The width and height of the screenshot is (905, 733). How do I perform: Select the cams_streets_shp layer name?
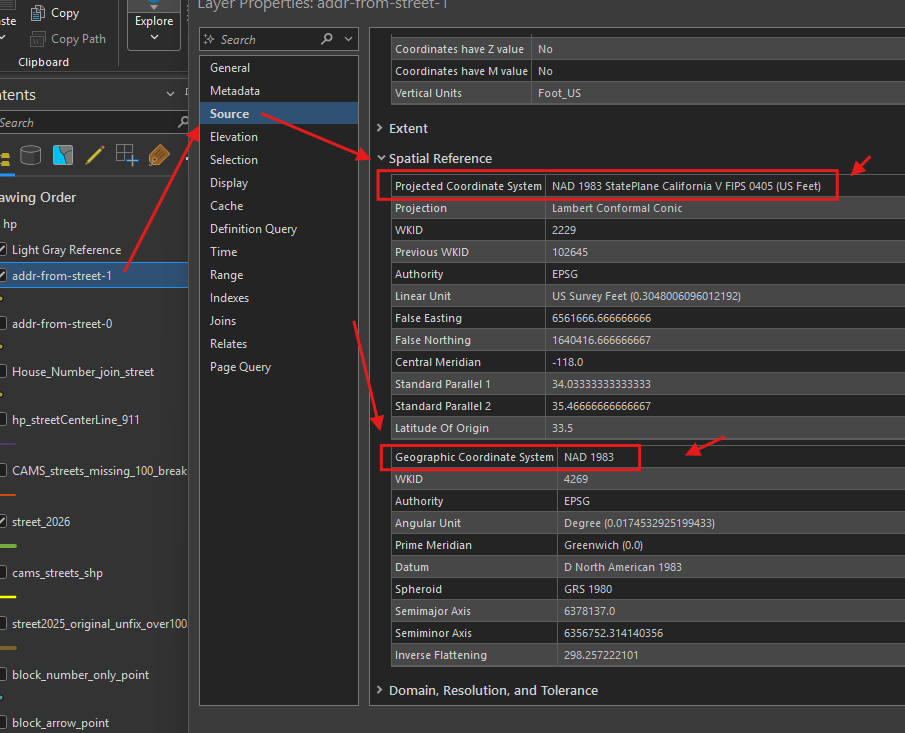tap(57, 573)
